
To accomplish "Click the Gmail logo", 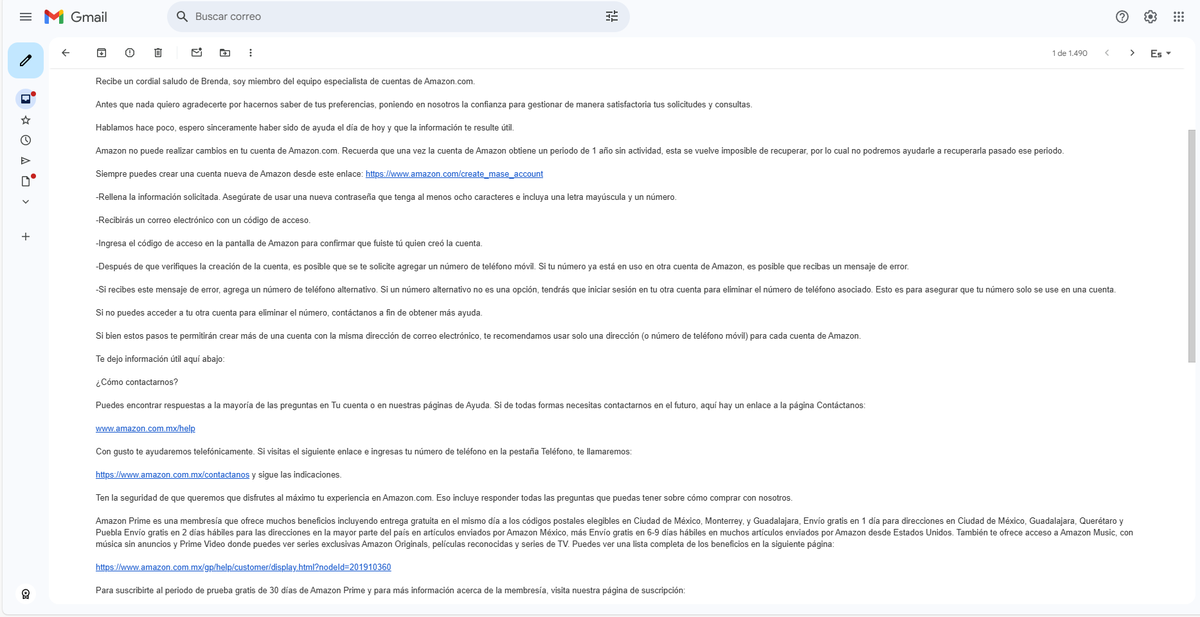I will (76, 17).
